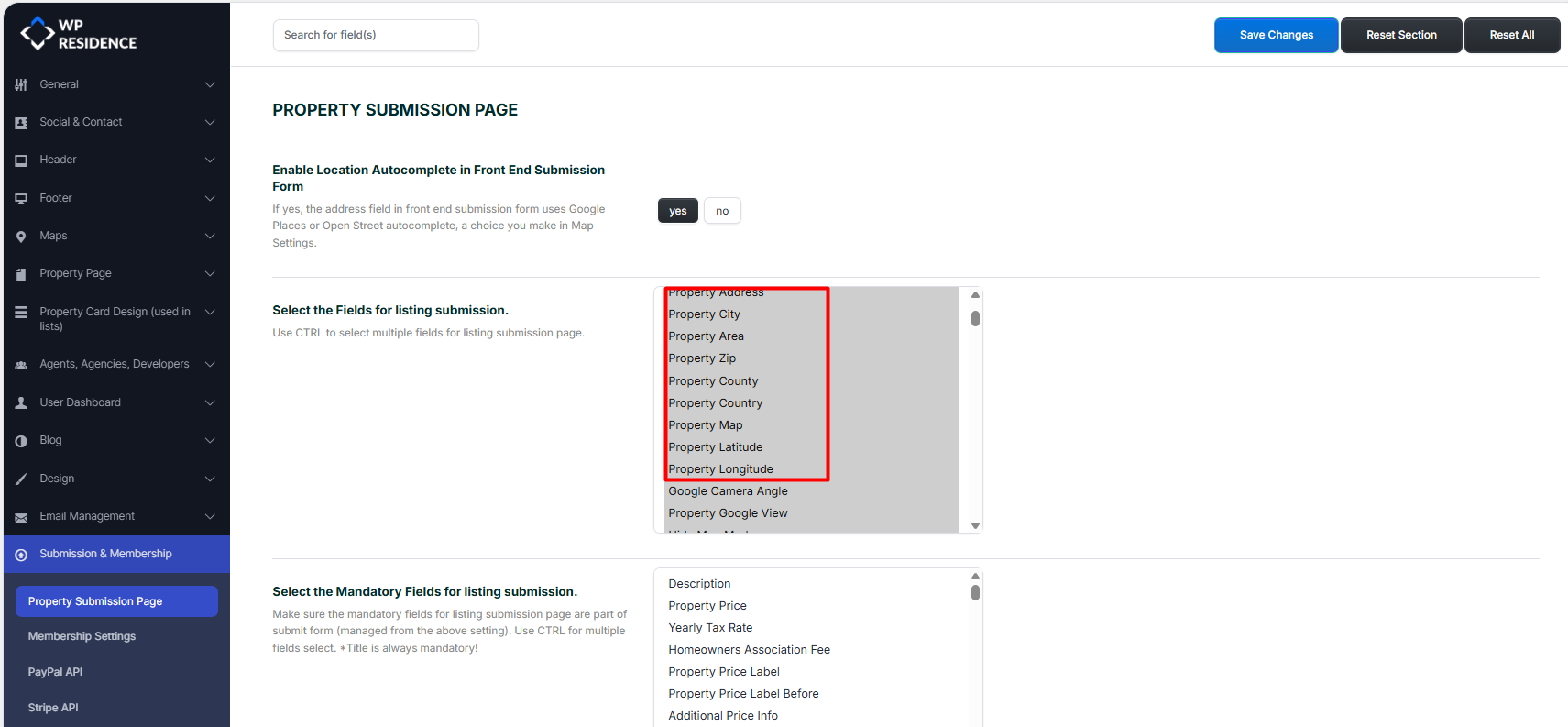
Task: Open Membership Settings submenu item
Action: point(82,636)
